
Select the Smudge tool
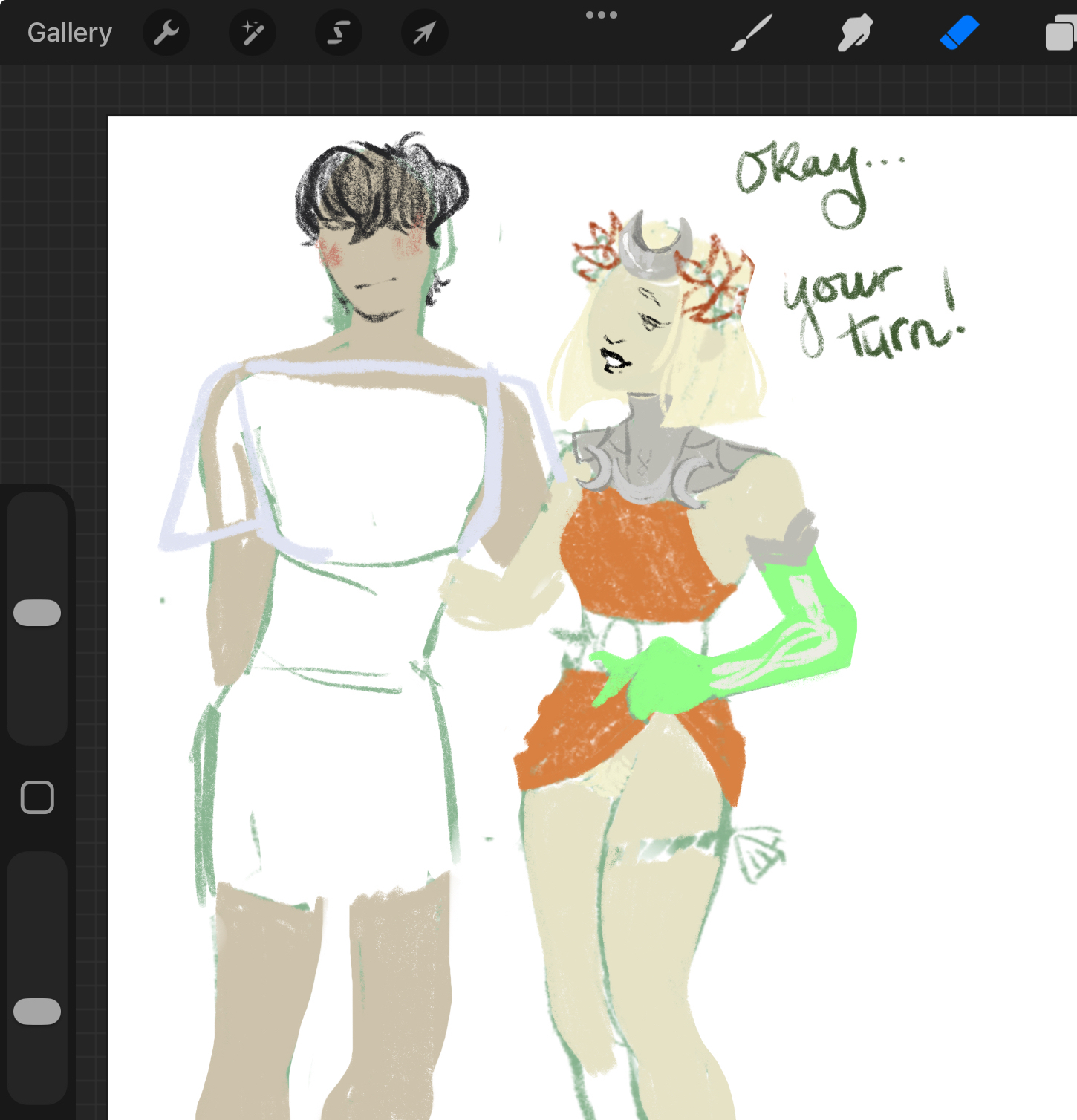[x=855, y=33]
